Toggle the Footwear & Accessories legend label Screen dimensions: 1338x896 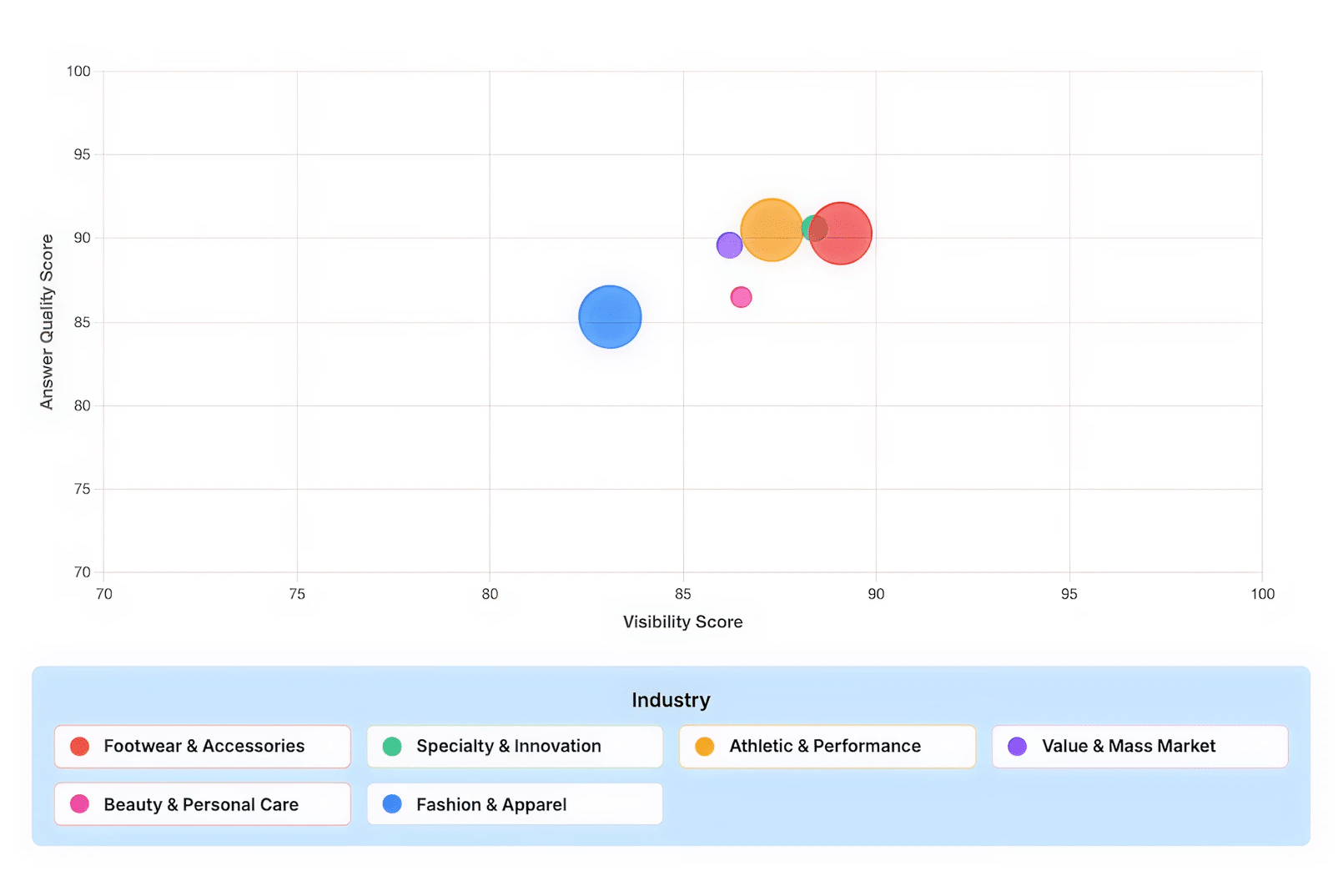click(x=204, y=746)
